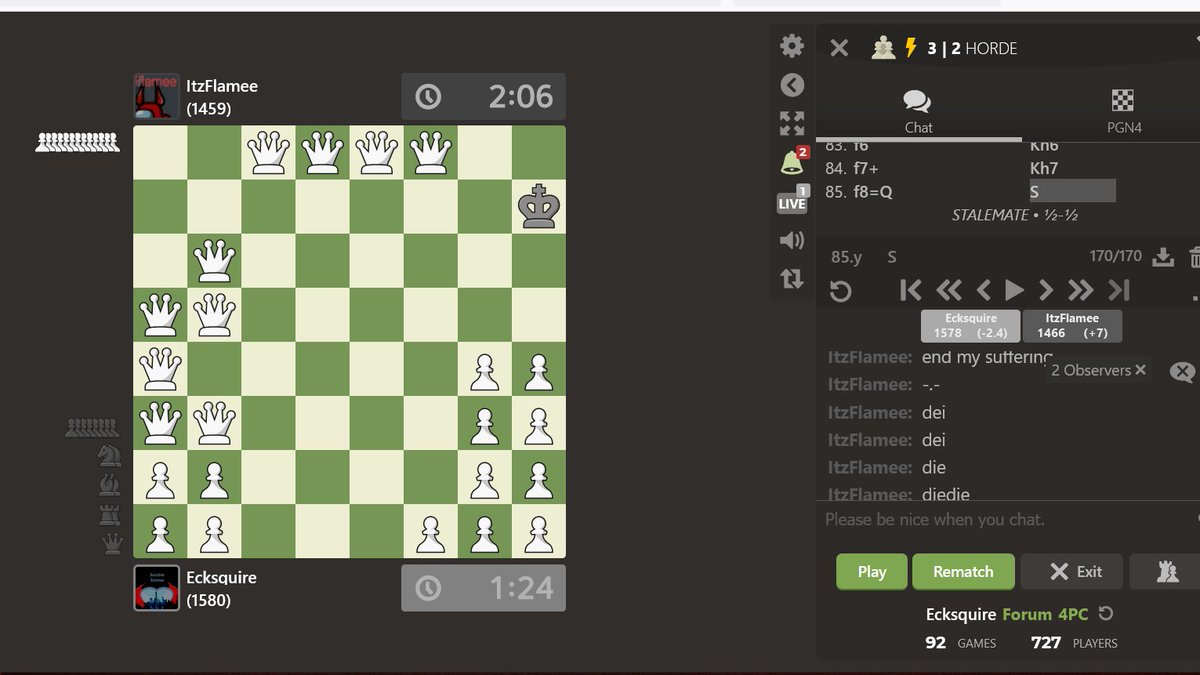The height and width of the screenshot is (675, 1200).
Task: Open the 4PC link
Action: pyautogui.click(x=1073, y=614)
